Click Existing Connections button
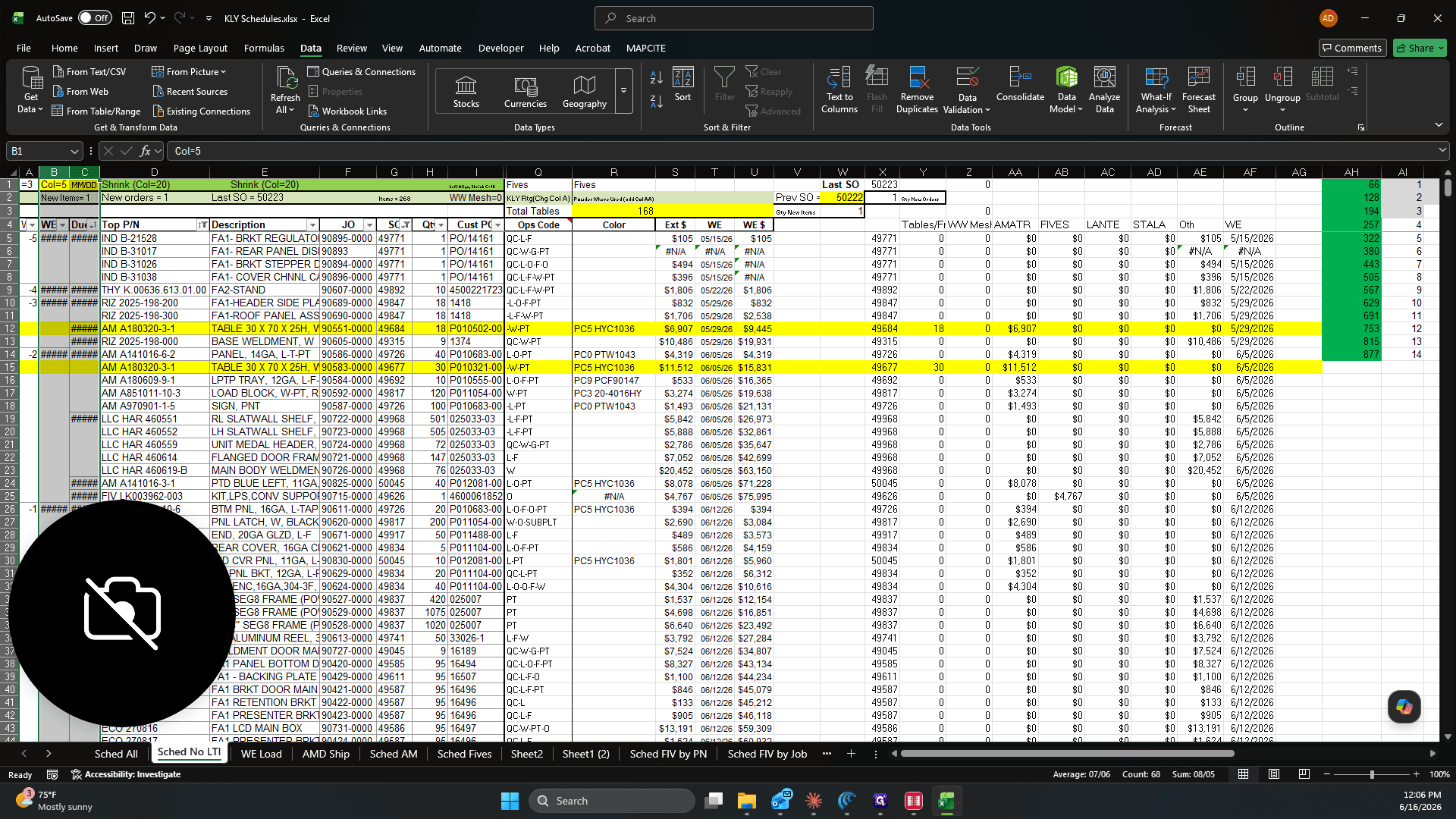Image resolution: width=1456 pixels, height=819 pixels. click(201, 111)
